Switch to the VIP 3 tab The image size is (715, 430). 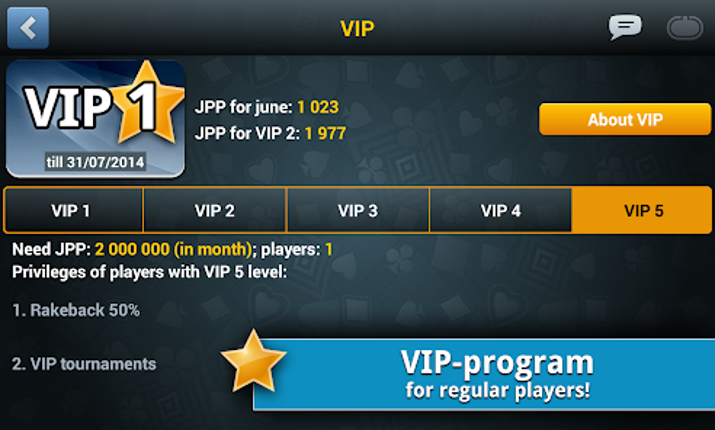(358, 211)
